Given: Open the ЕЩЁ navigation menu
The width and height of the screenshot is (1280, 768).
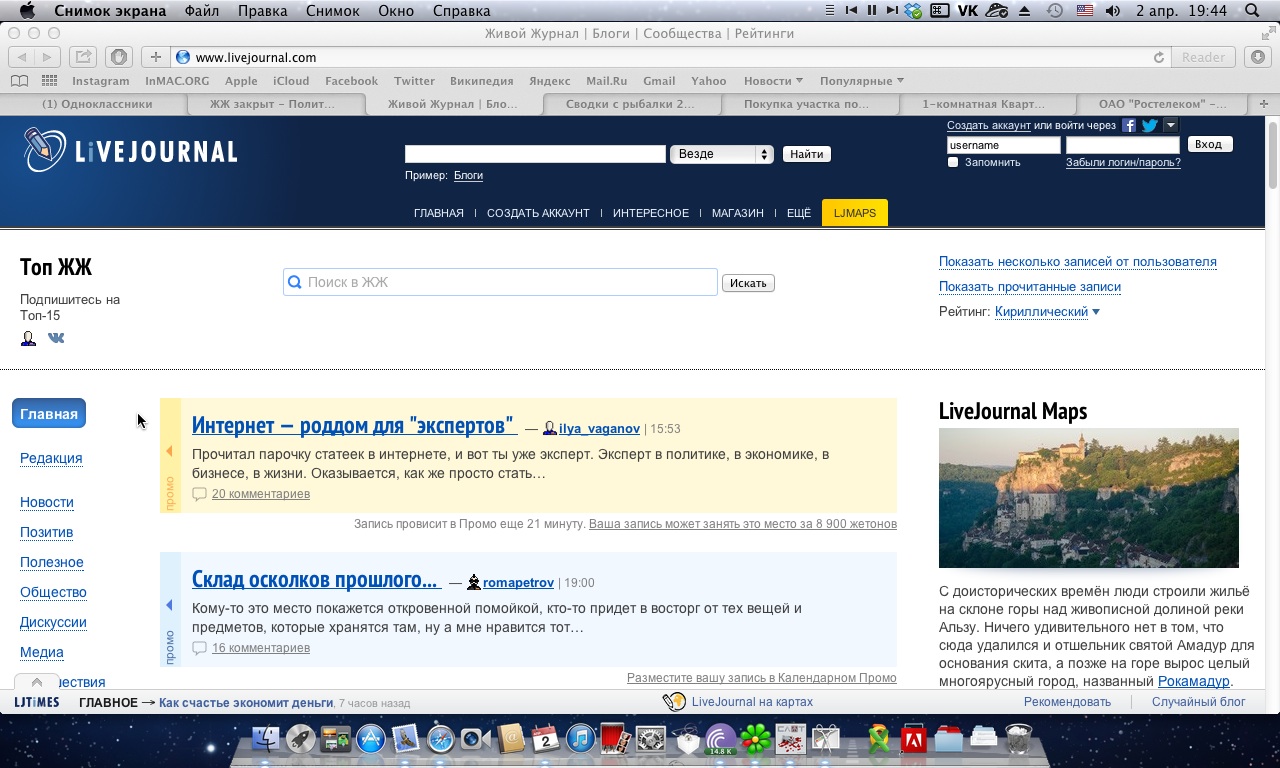Looking at the screenshot, I should [x=799, y=213].
